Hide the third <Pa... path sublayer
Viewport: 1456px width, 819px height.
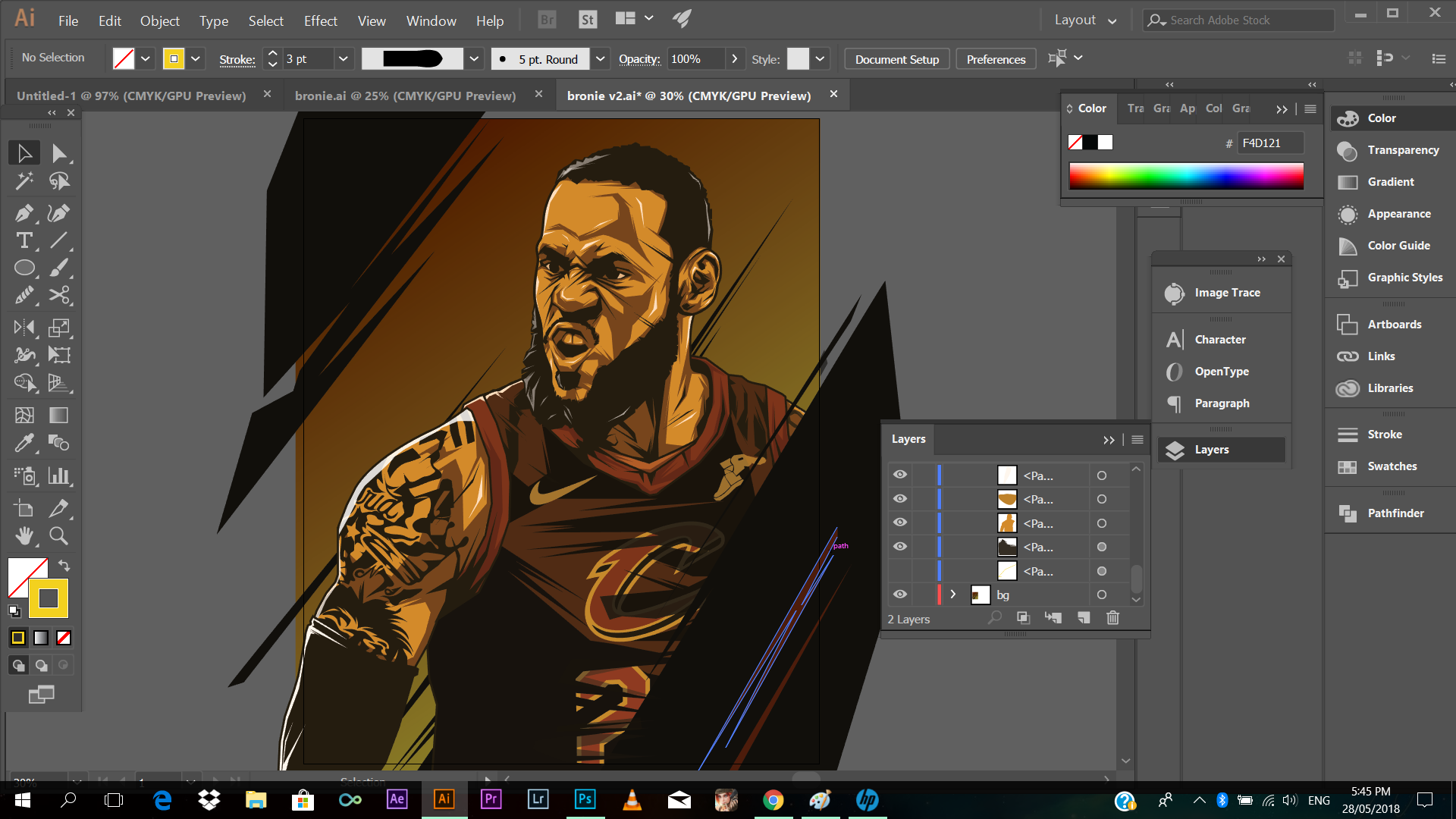(x=900, y=522)
